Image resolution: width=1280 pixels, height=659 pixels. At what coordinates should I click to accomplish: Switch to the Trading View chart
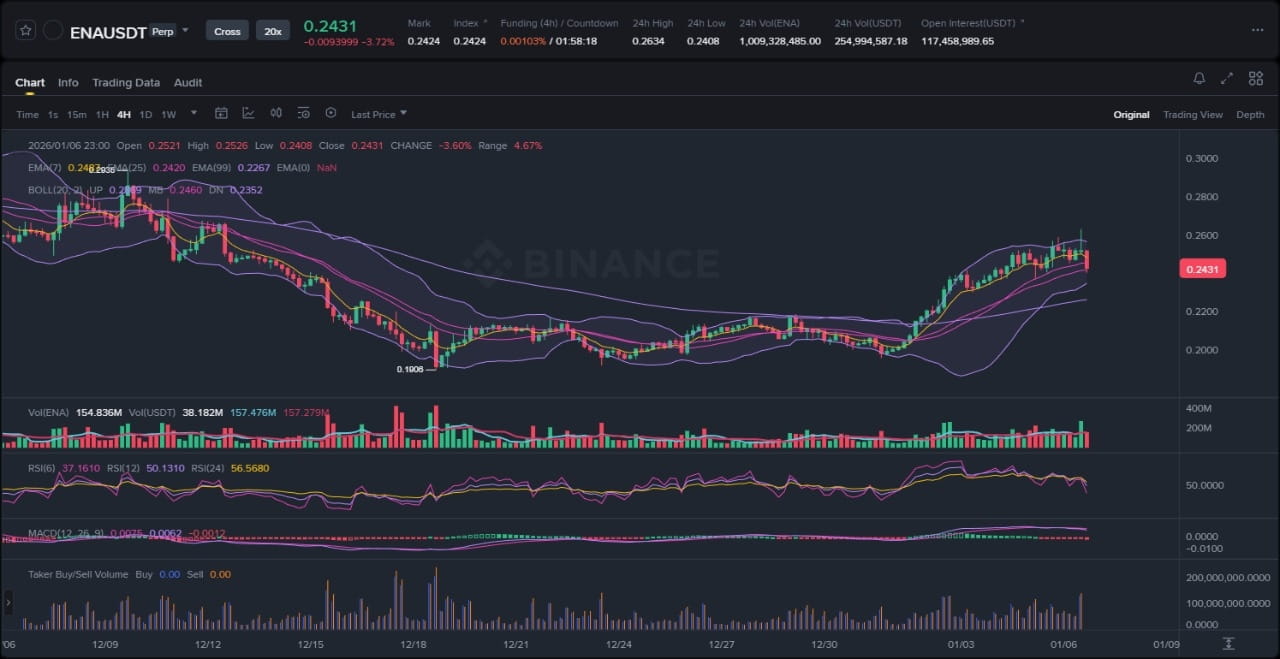pyautogui.click(x=1193, y=115)
